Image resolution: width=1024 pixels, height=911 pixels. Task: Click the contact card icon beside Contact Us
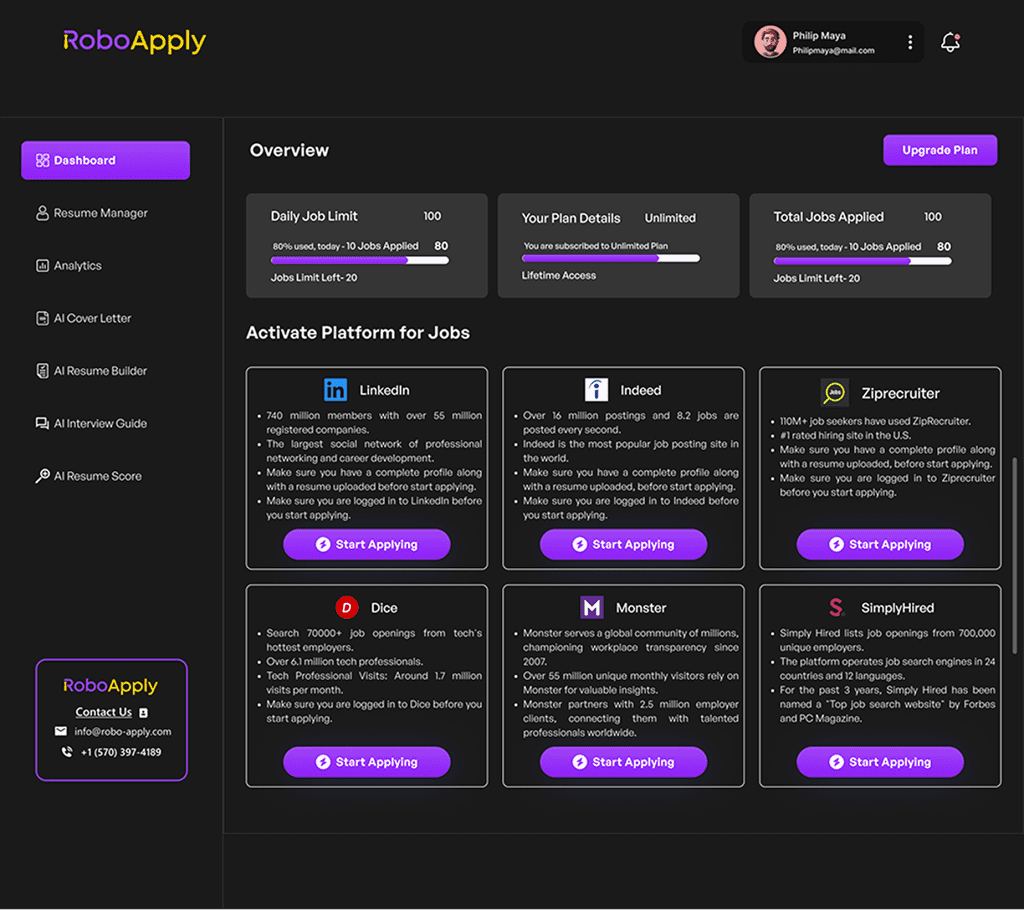pyautogui.click(x=144, y=713)
